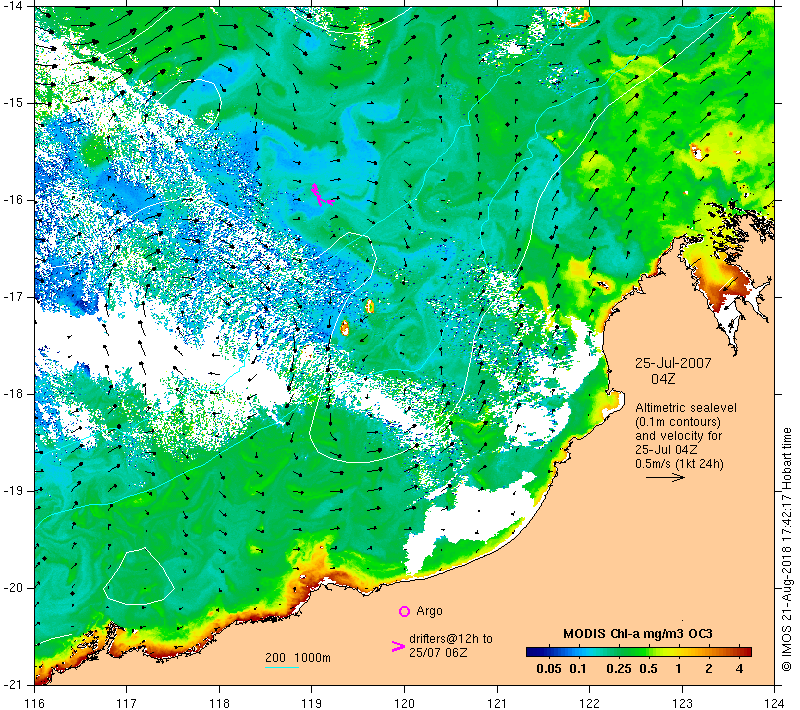Click the drifters@12h to legend text
This screenshot has width=800, height=710.
point(451,639)
